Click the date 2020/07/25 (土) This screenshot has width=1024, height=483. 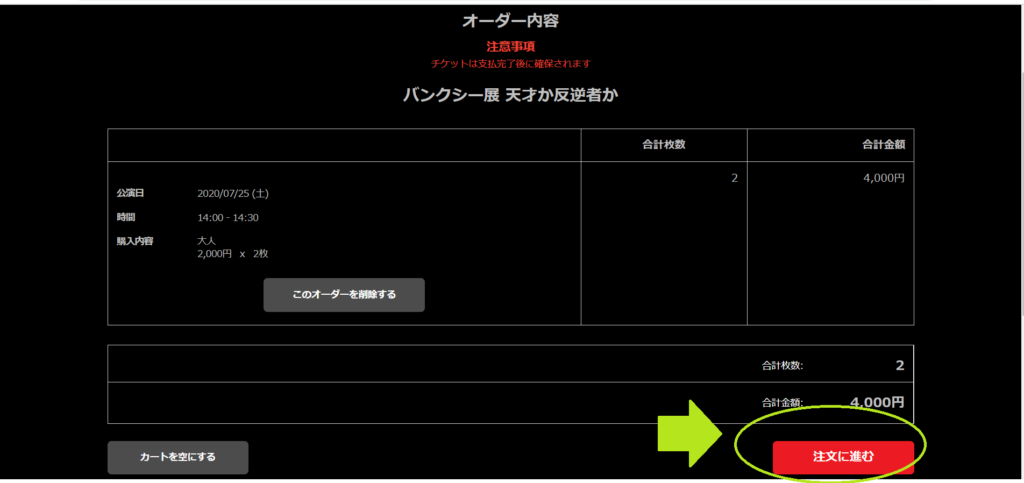(x=233, y=194)
